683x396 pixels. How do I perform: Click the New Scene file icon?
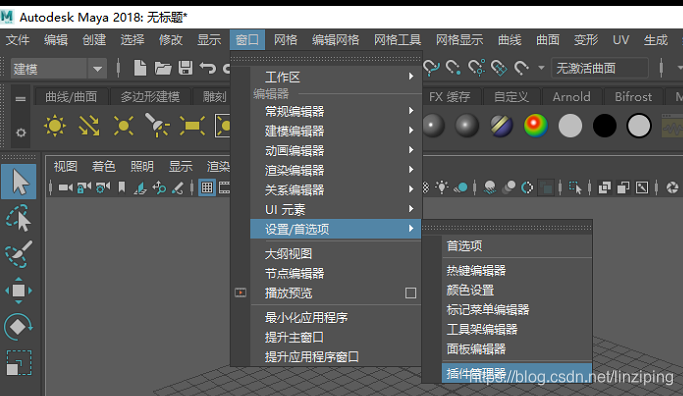[139, 68]
